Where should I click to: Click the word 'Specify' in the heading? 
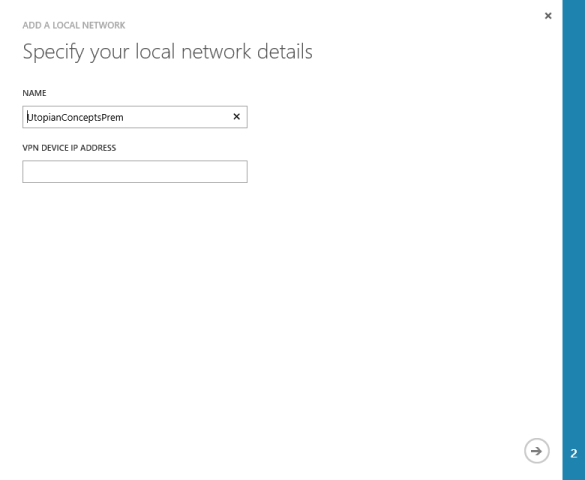click(53, 52)
